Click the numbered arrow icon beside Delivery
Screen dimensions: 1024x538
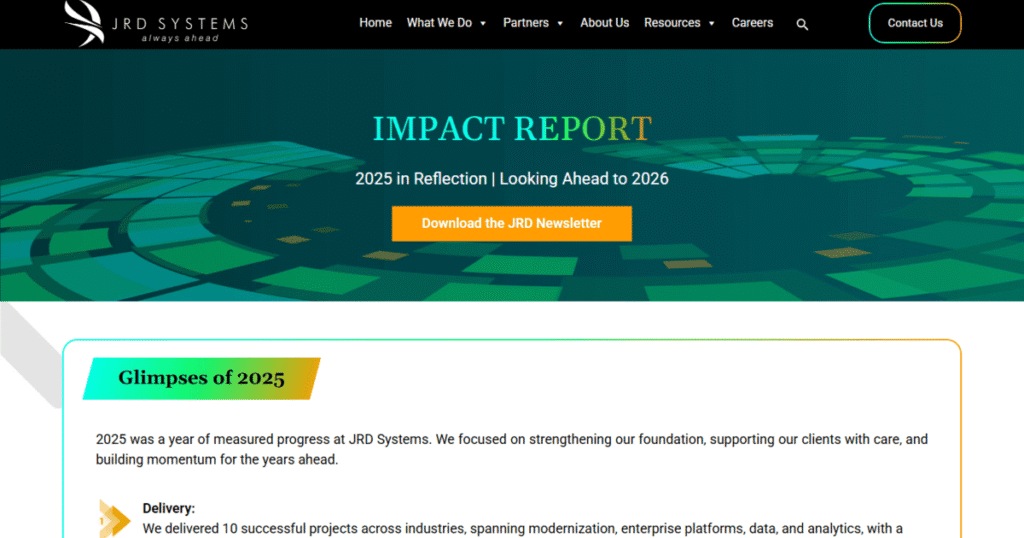point(114,519)
